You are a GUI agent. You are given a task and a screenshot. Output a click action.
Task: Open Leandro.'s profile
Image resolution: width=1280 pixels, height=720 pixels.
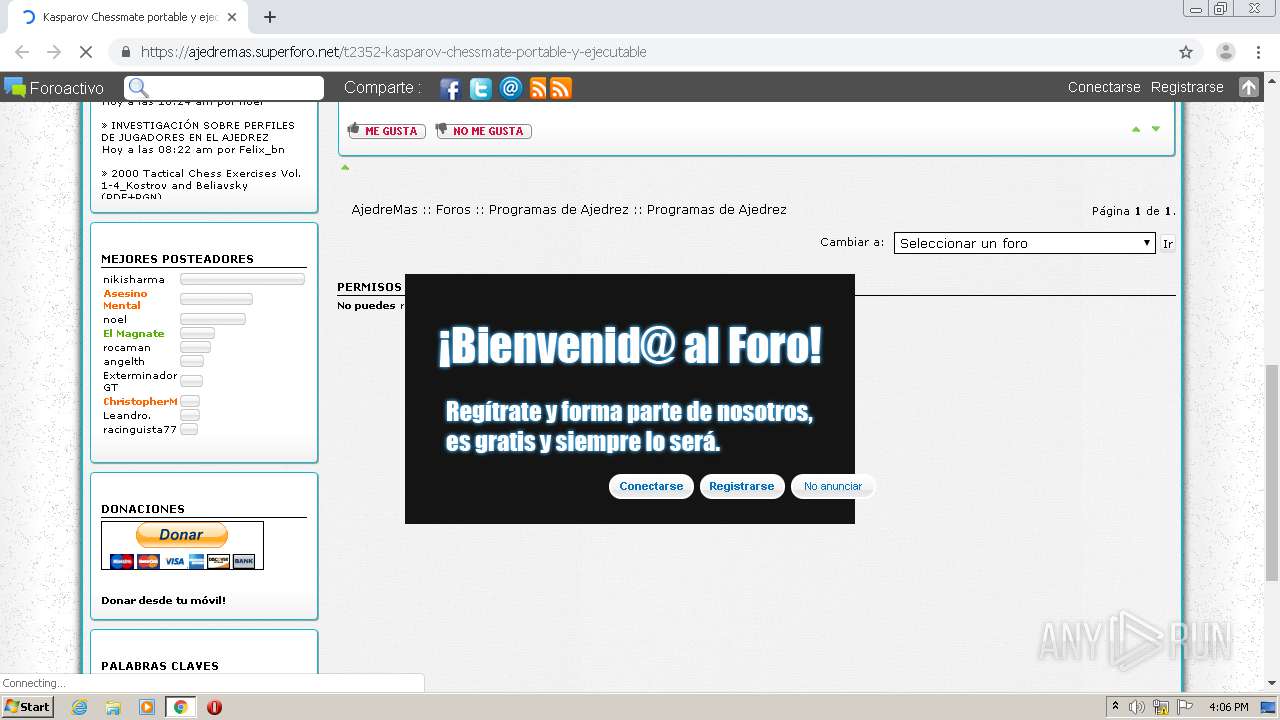tap(127, 416)
